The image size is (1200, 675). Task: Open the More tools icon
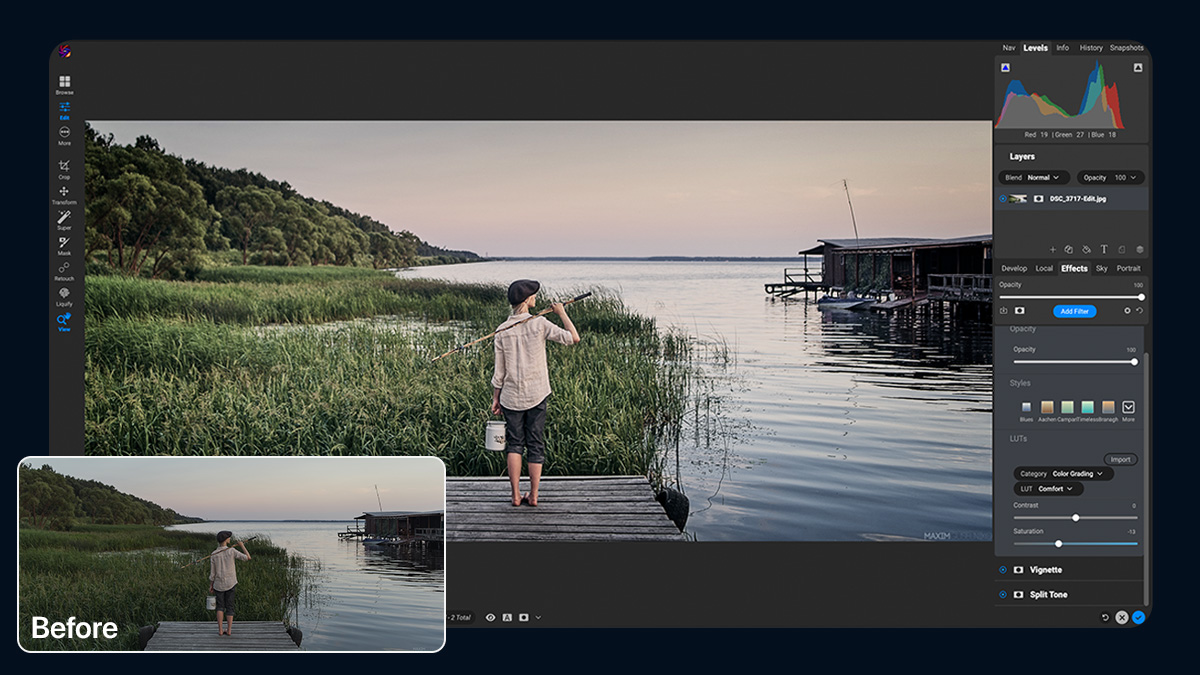(x=64, y=134)
